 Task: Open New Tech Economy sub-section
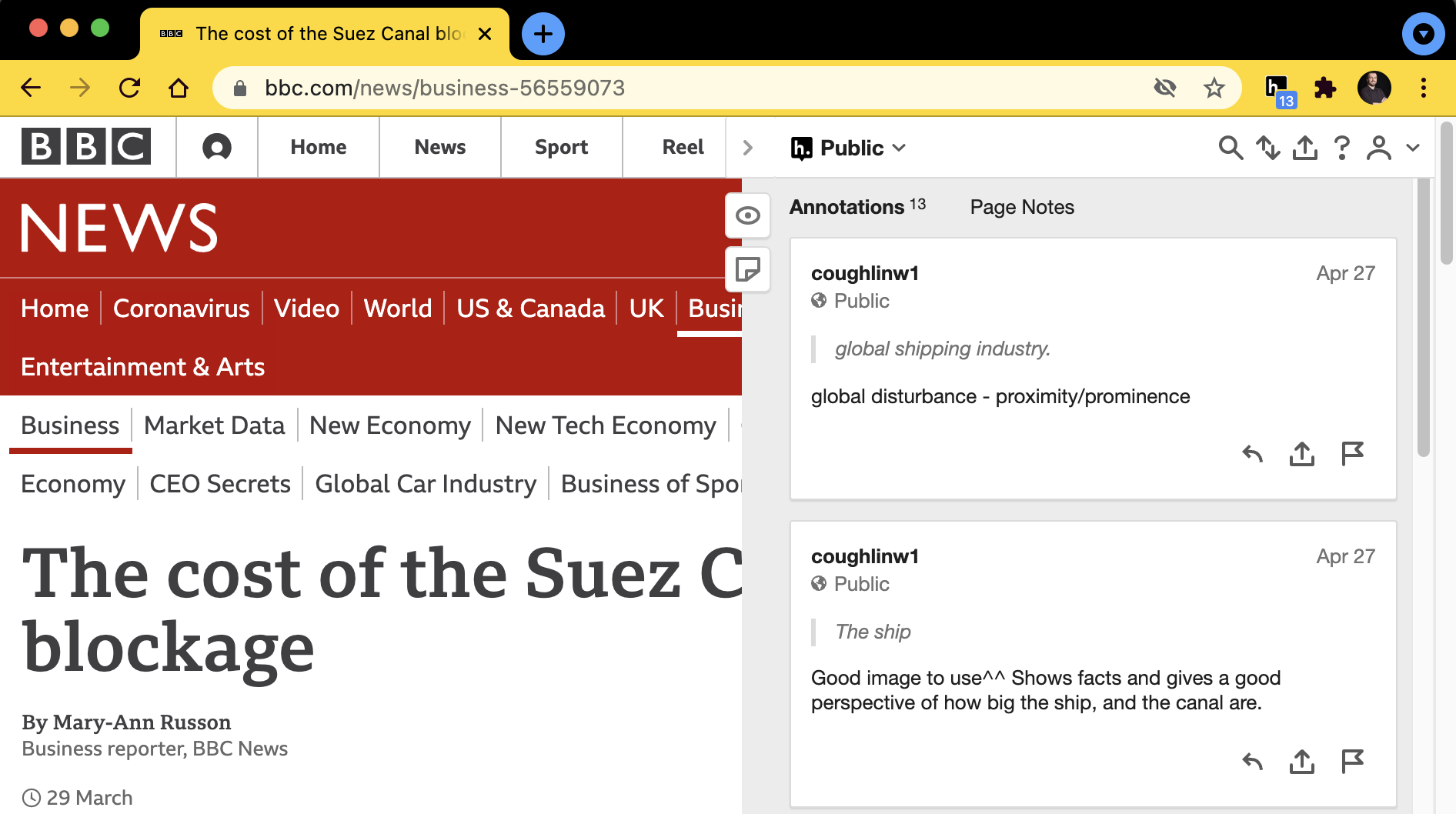pos(606,425)
